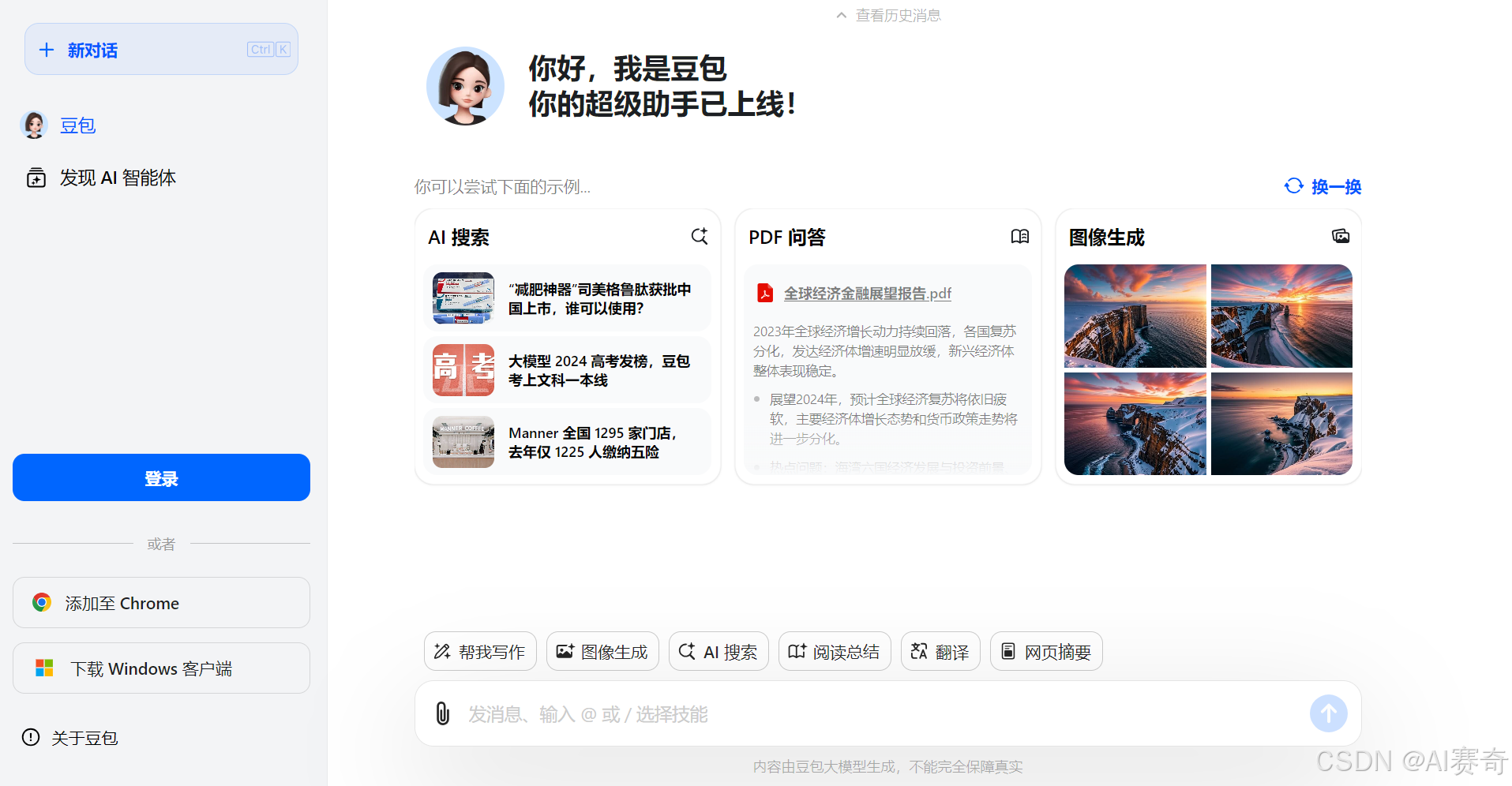Click the paperclip attachment icon

pos(443,713)
